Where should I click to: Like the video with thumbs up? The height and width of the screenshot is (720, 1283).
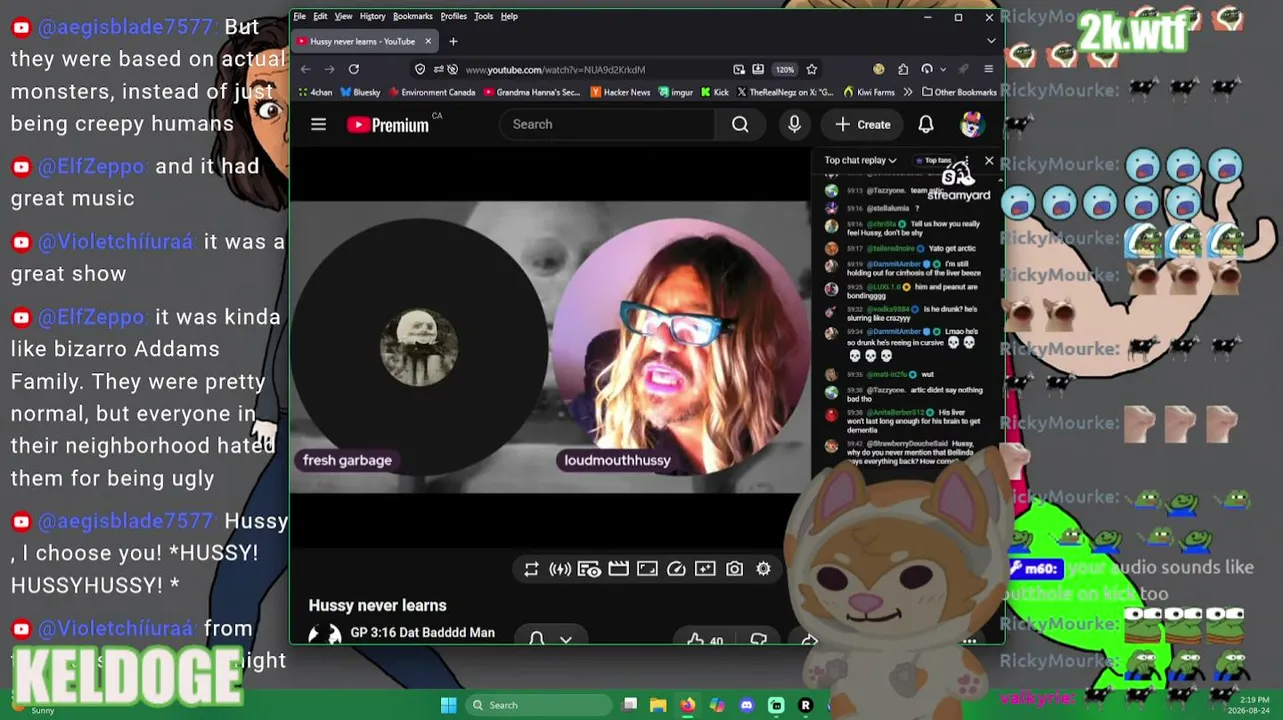pos(705,640)
